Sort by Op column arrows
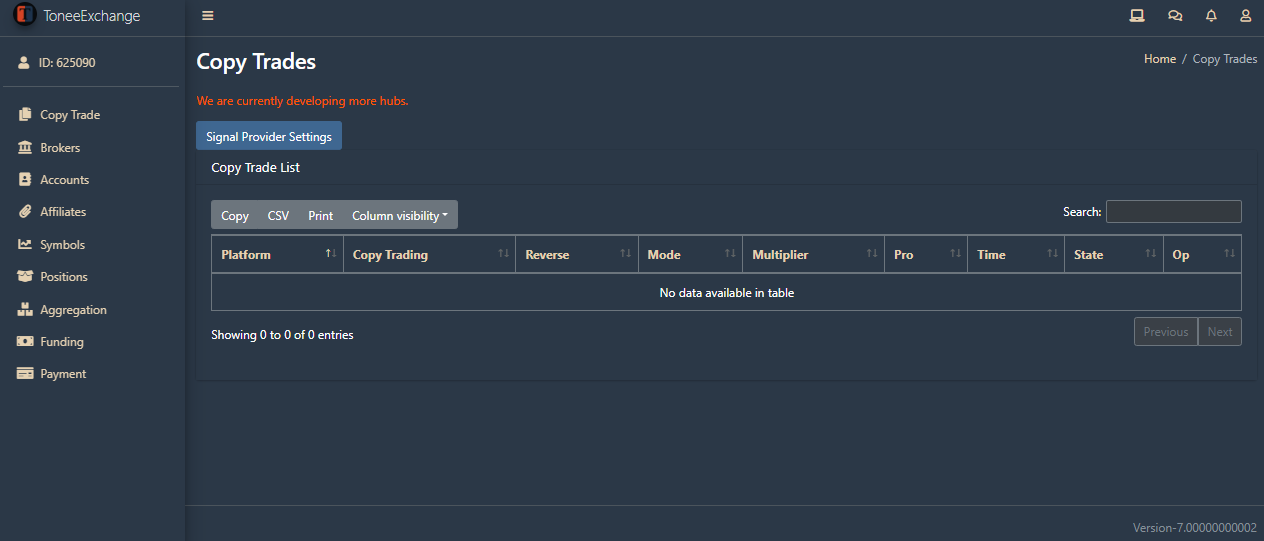The height and width of the screenshot is (541, 1264). coord(1229,254)
